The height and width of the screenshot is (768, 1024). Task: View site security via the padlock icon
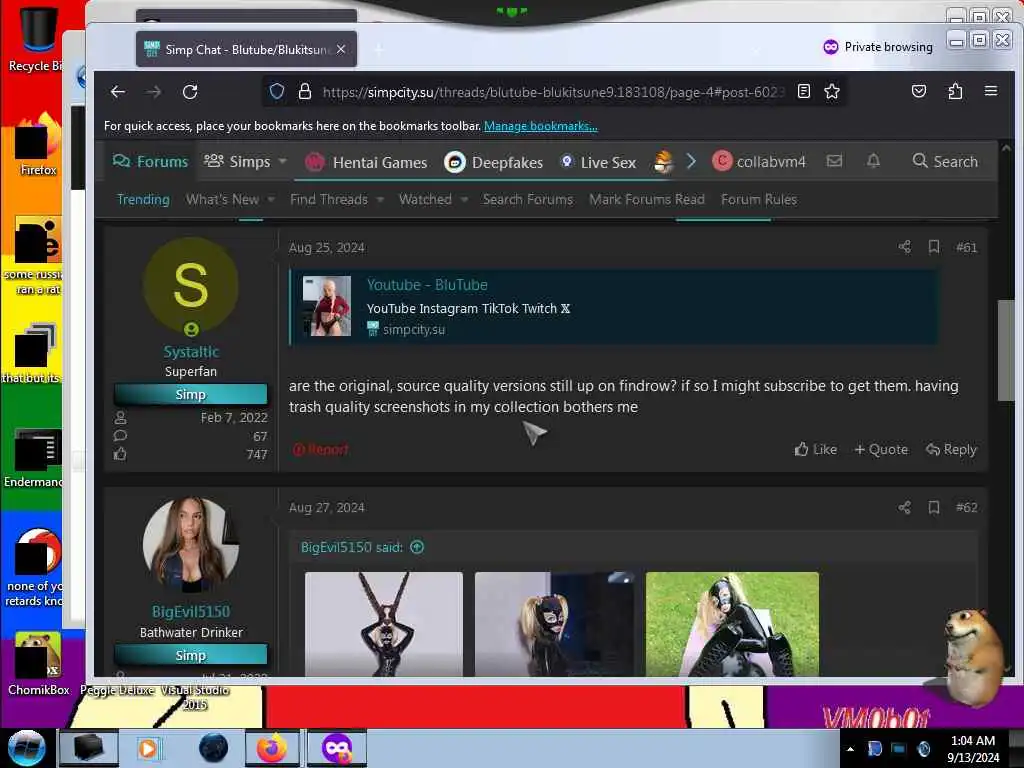coord(304,91)
